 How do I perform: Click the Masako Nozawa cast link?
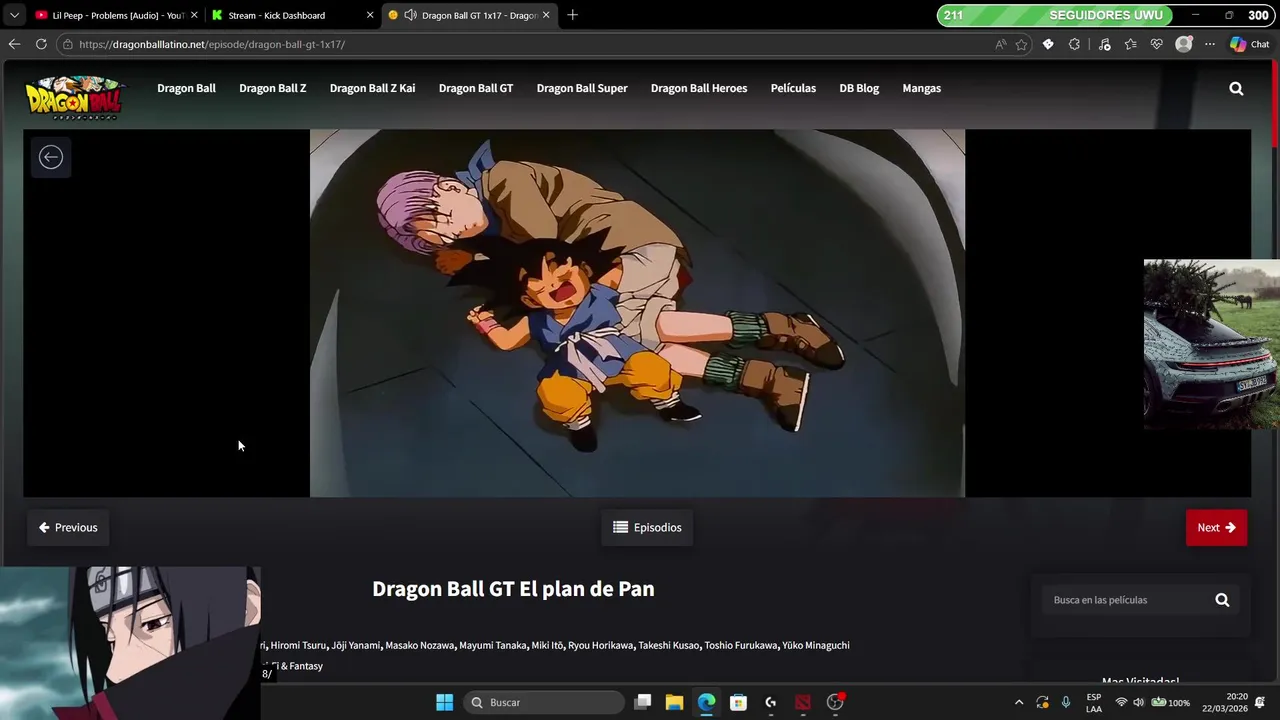pos(420,645)
